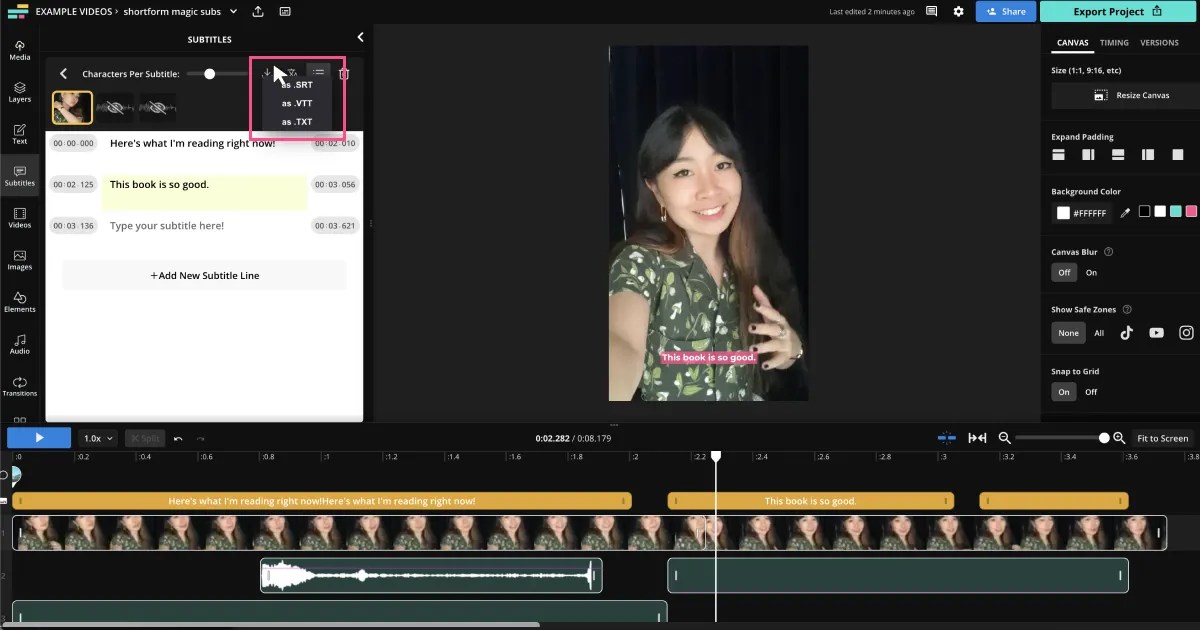Switch to the Timing tab
This screenshot has height=630, width=1200.
click(x=1114, y=43)
